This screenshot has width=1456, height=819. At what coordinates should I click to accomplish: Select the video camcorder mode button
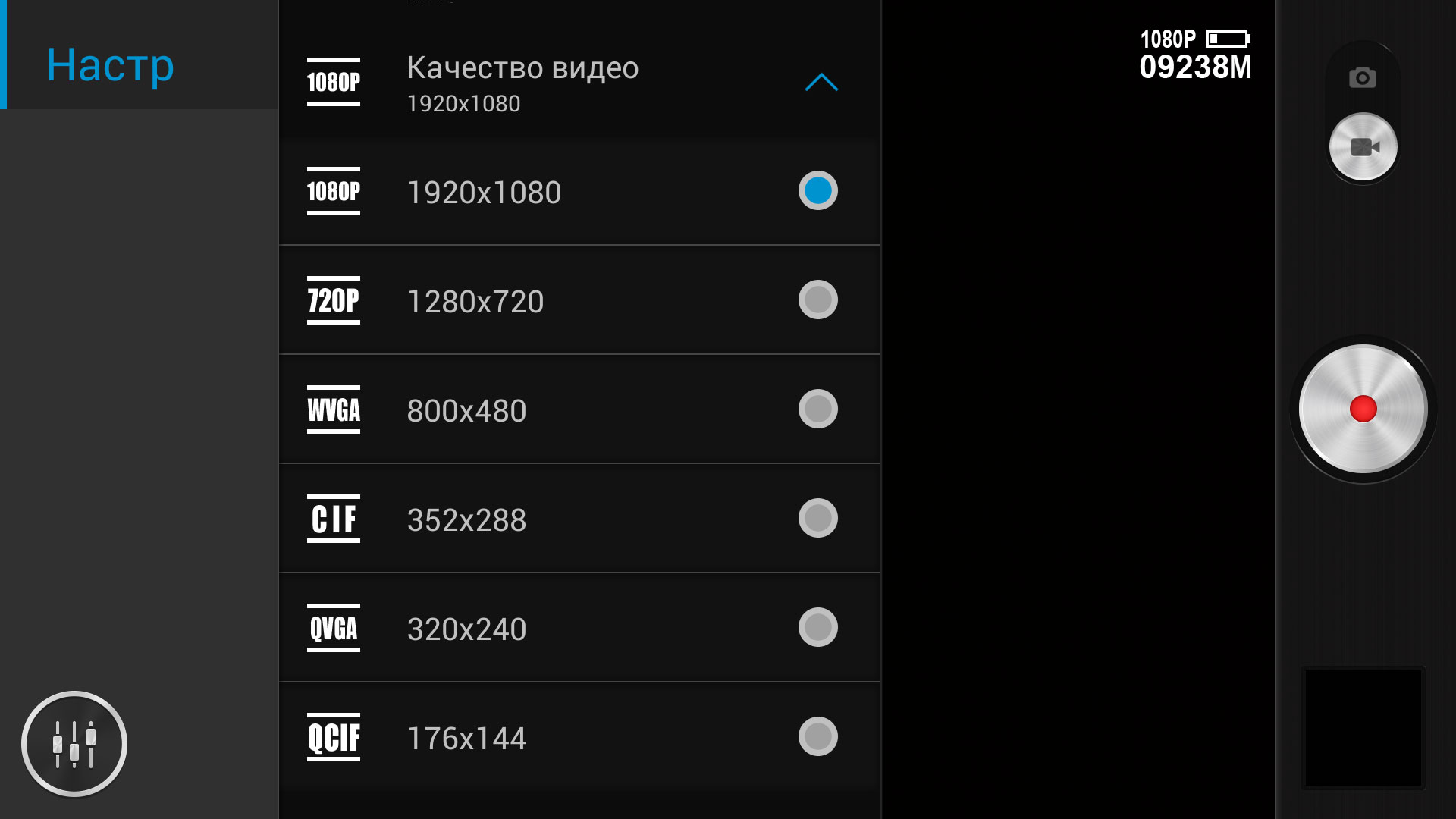(x=1363, y=147)
